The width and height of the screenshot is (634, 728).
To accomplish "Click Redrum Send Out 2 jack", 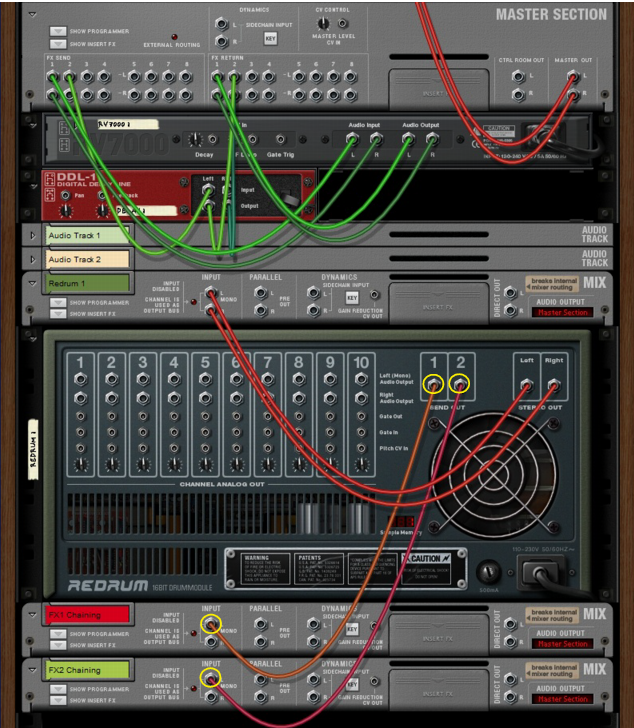I will [460, 383].
